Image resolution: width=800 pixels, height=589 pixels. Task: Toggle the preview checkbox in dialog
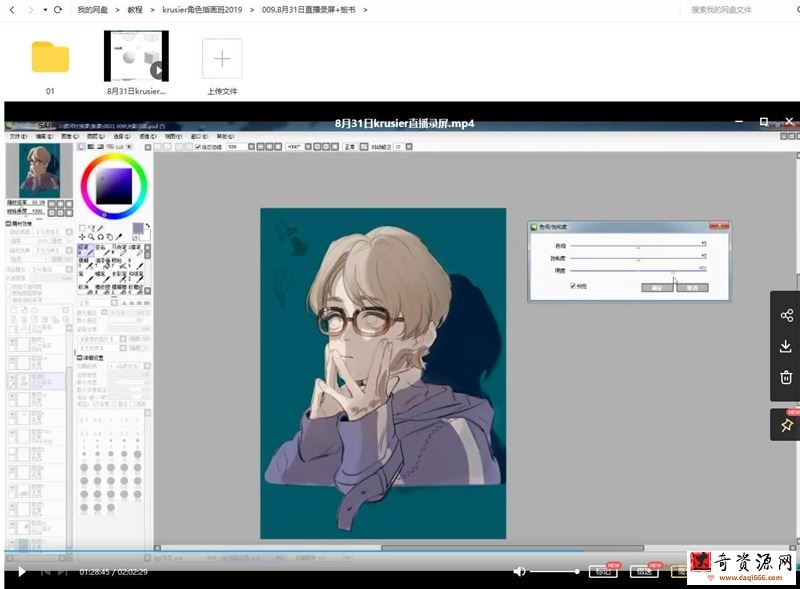point(572,286)
